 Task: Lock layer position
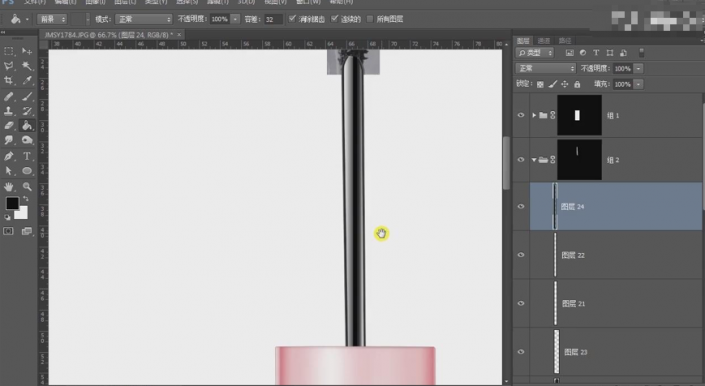(x=565, y=84)
